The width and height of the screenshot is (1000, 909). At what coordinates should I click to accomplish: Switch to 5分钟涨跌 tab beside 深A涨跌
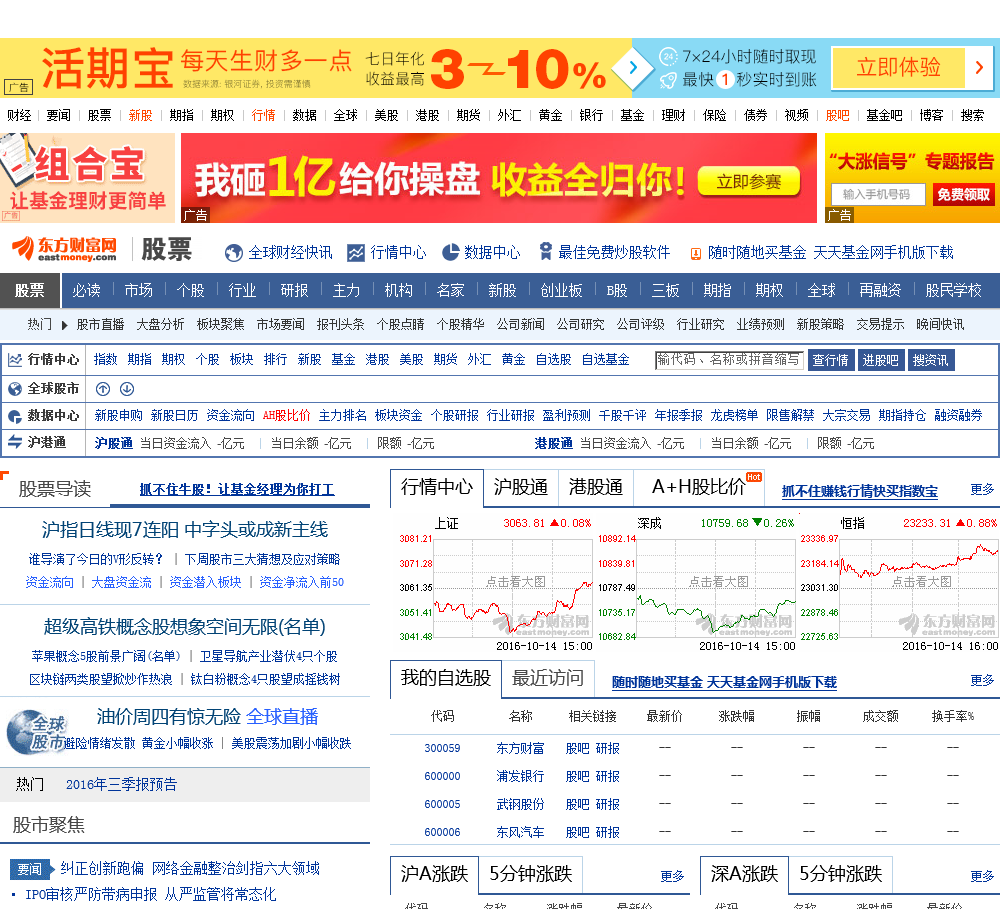point(841,874)
